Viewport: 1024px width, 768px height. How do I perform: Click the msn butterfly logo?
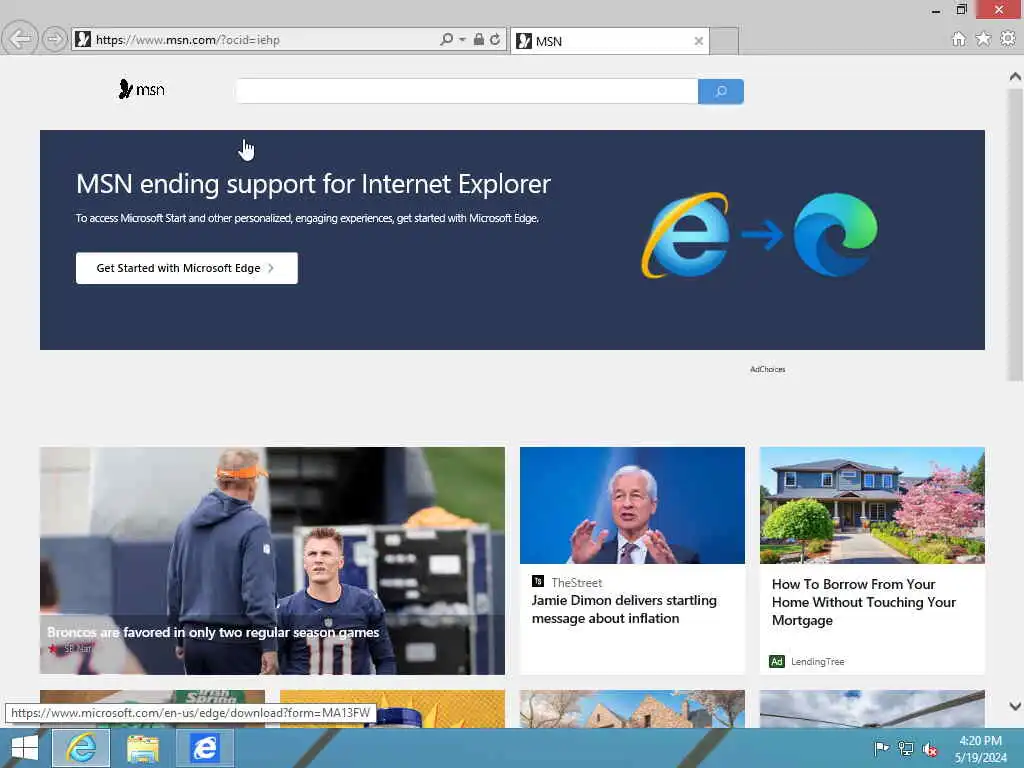141,89
